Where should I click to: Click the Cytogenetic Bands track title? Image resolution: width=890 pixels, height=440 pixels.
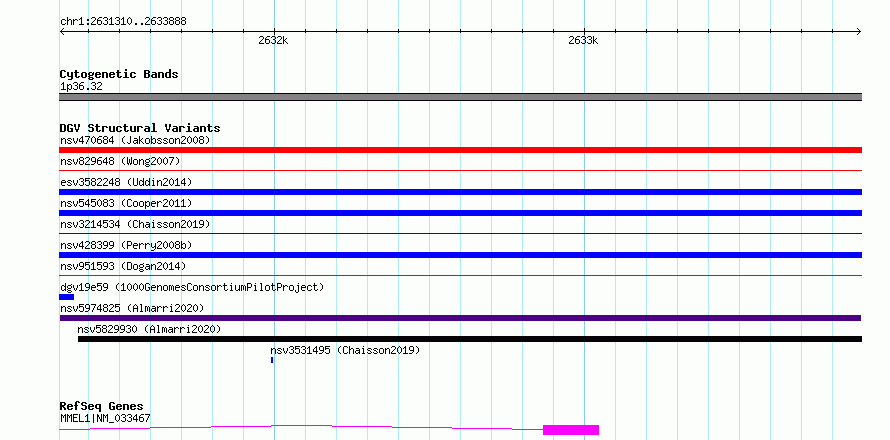119,74
